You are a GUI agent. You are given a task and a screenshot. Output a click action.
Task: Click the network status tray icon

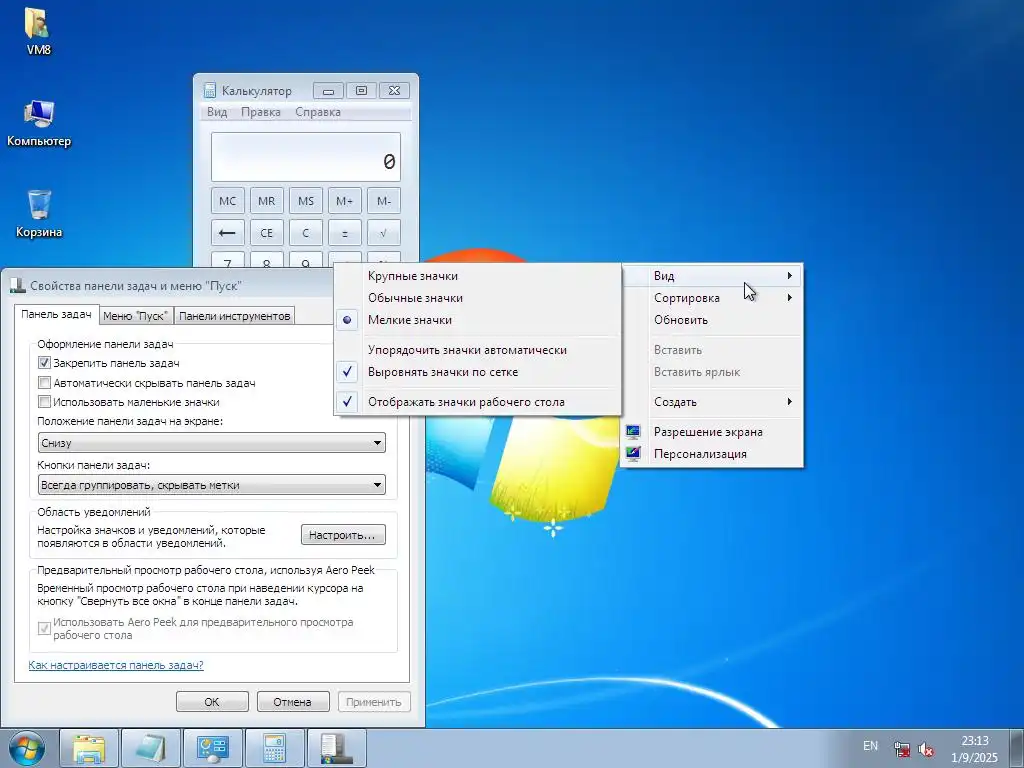click(902, 749)
